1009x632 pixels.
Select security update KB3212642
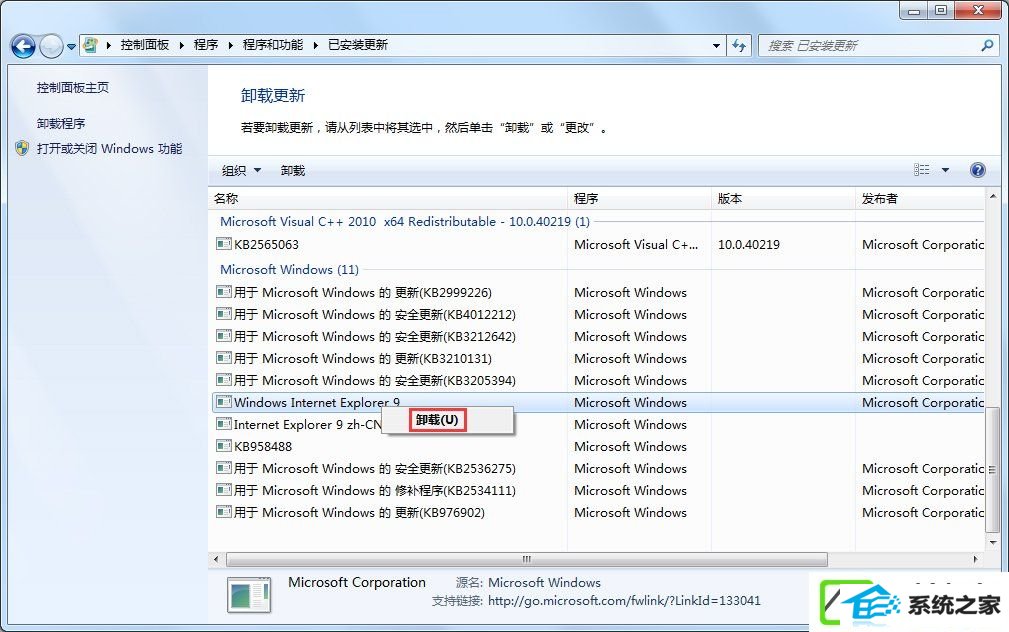(598, 337)
